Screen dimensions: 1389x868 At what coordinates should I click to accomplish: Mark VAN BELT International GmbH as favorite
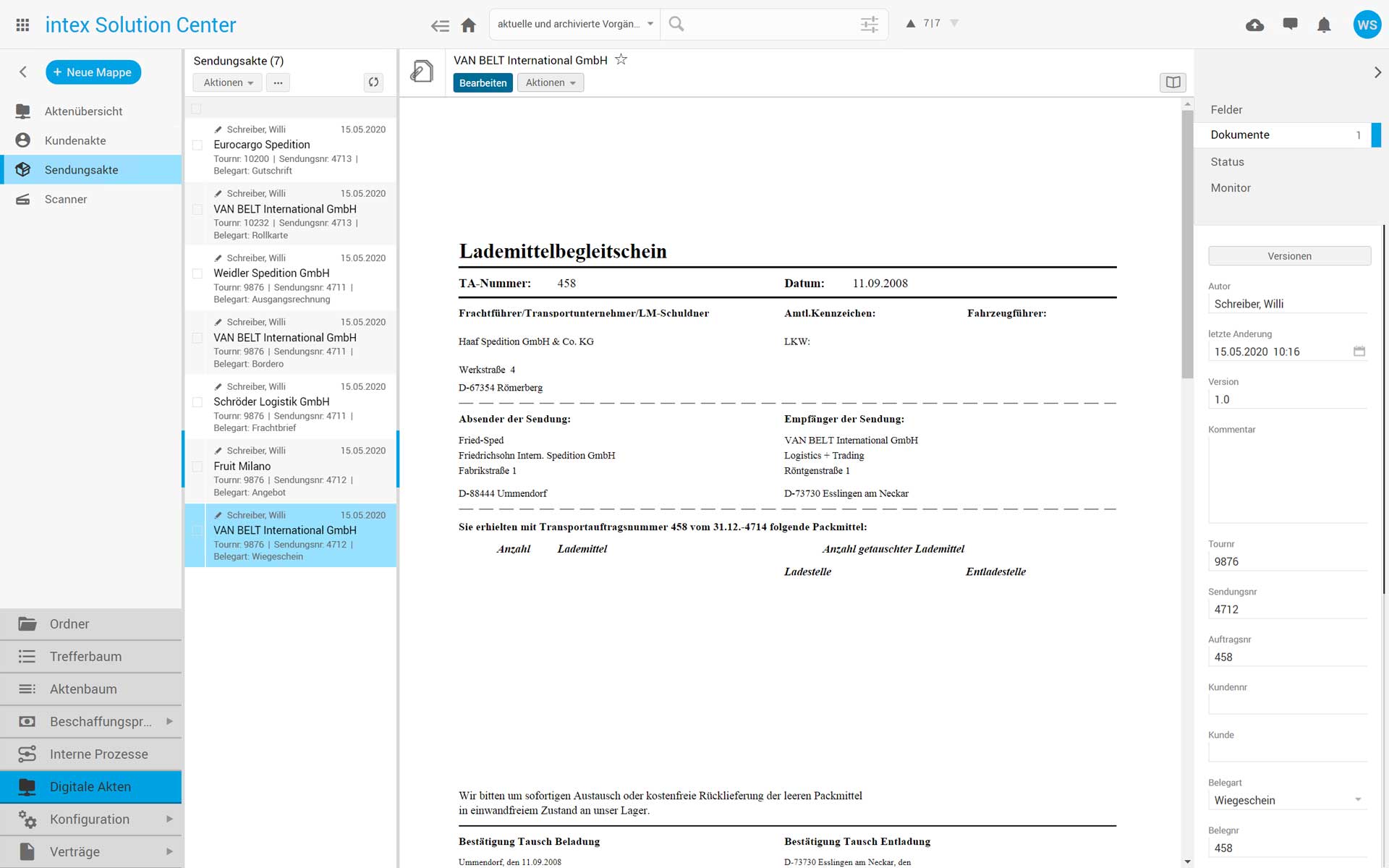click(621, 60)
